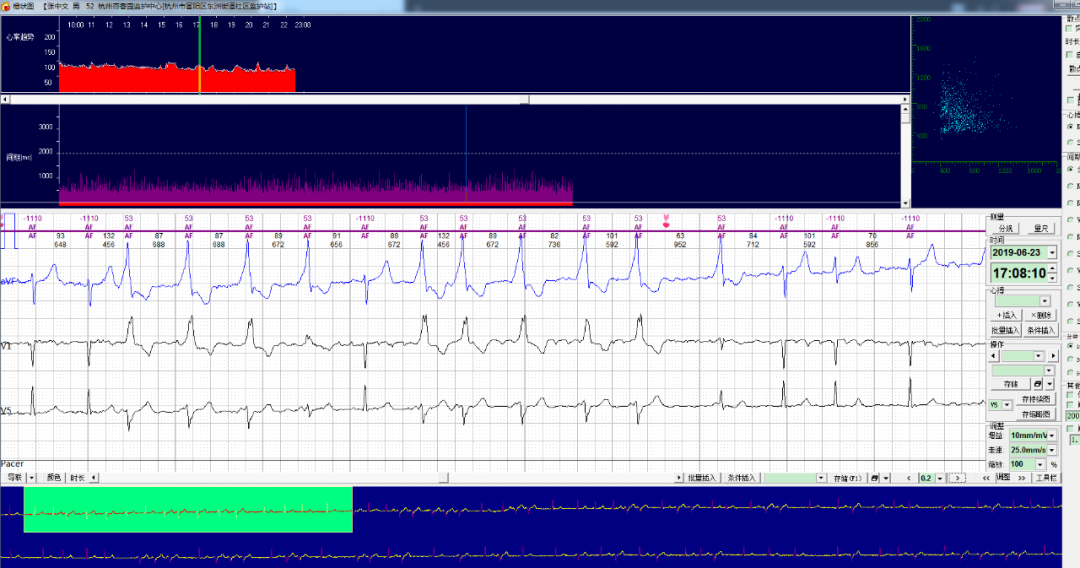Click 工具栏 toolbar button at bottom right
The width and height of the screenshot is (1080, 568).
click(x=1046, y=478)
